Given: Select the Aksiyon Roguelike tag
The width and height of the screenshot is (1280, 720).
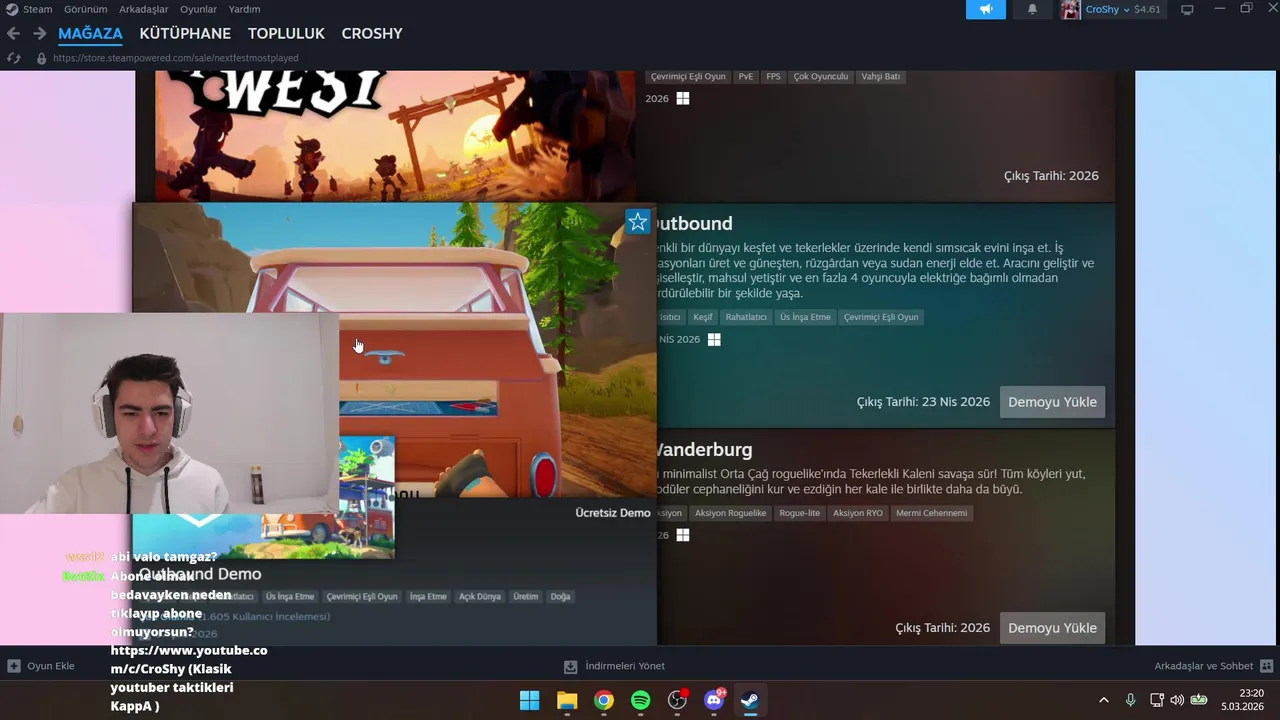Looking at the screenshot, I should [x=730, y=513].
